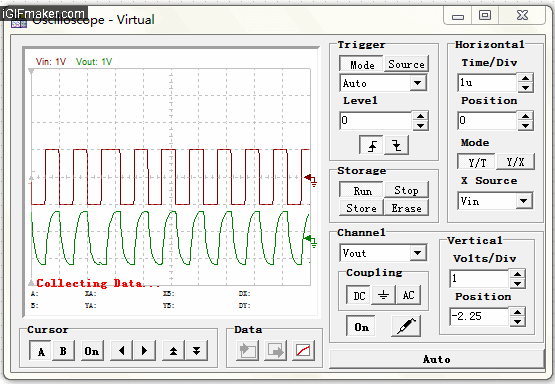The width and height of the screenshot is (555, 384).
Task: Click the import data icon
Action: tap(247, 351)
